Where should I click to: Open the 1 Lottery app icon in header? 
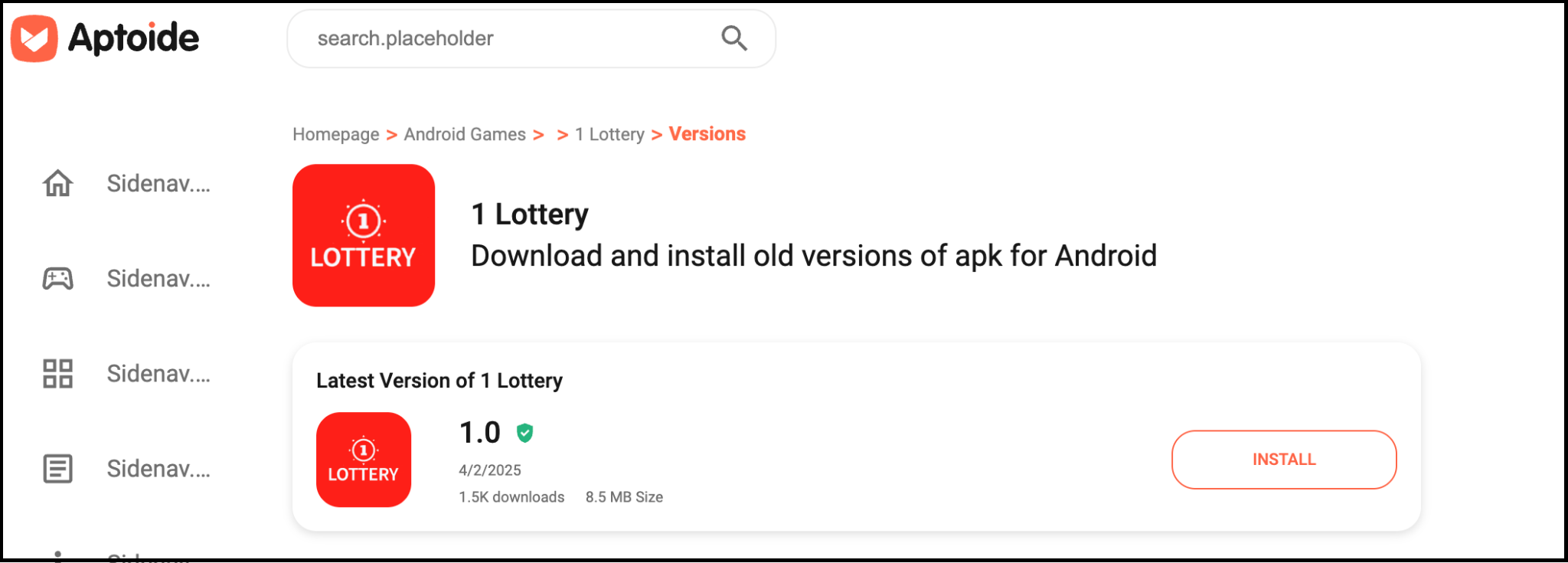click(363, 234)
